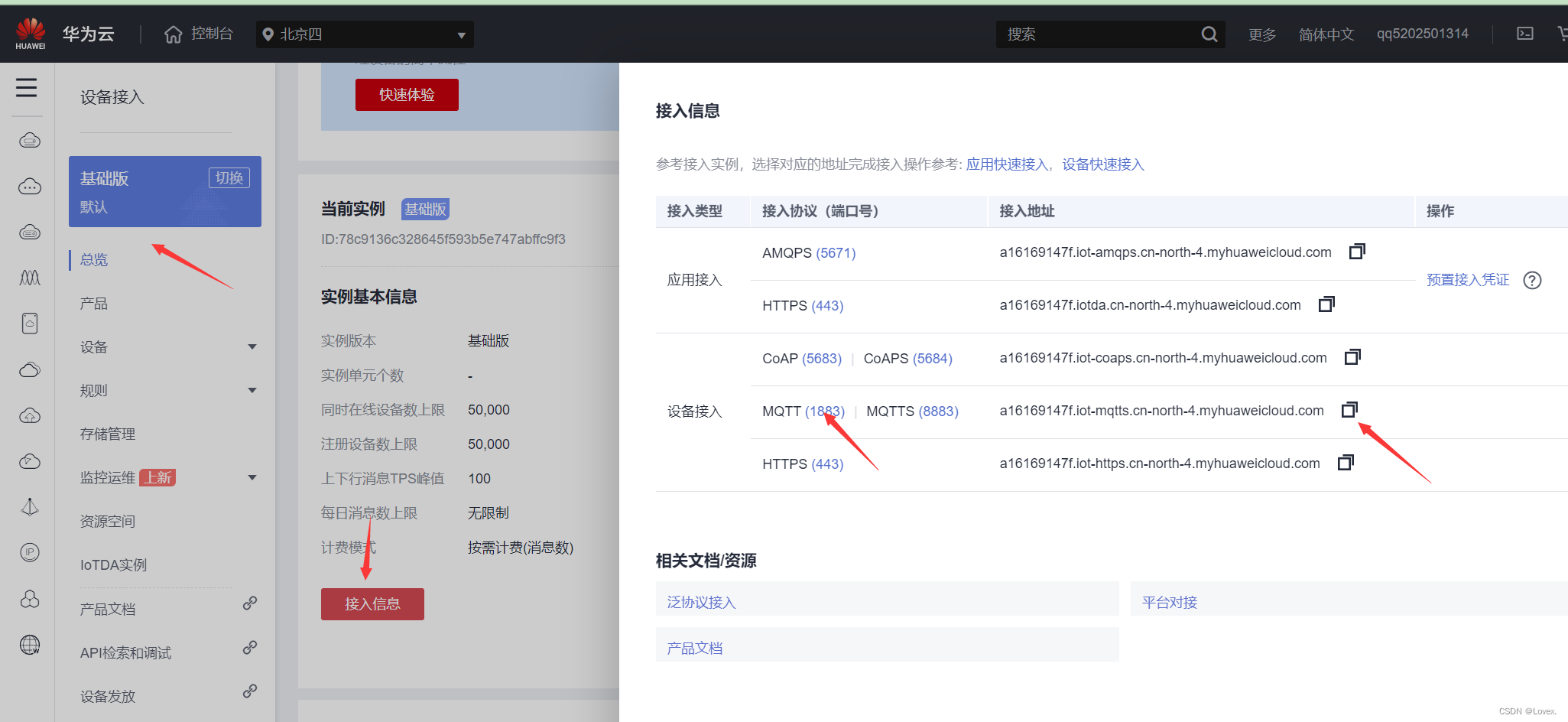Click the 快速体验 button
This screenshot has width=1568, height=722.
[x=407, y=95]
